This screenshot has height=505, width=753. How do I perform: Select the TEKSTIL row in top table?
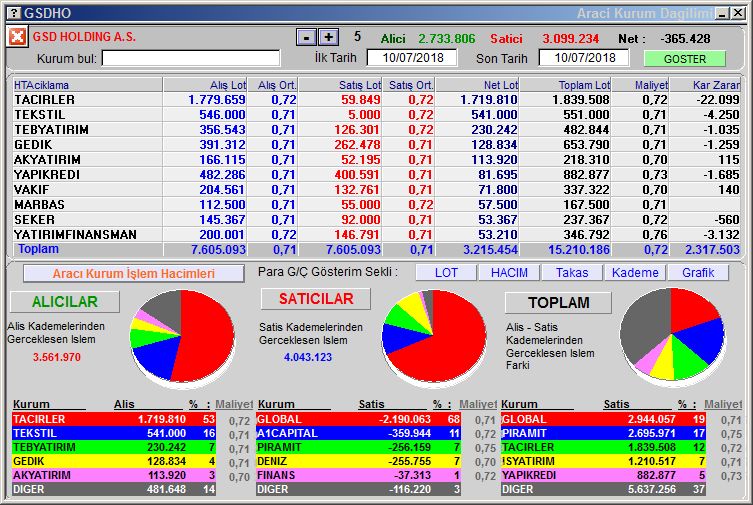coord(377,115)
